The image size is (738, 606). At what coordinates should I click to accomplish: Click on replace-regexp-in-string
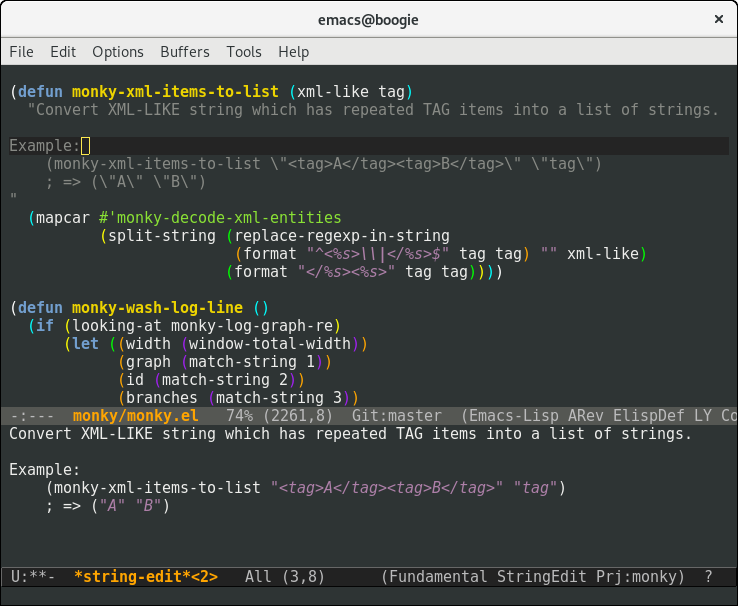[x=342, y=236]
